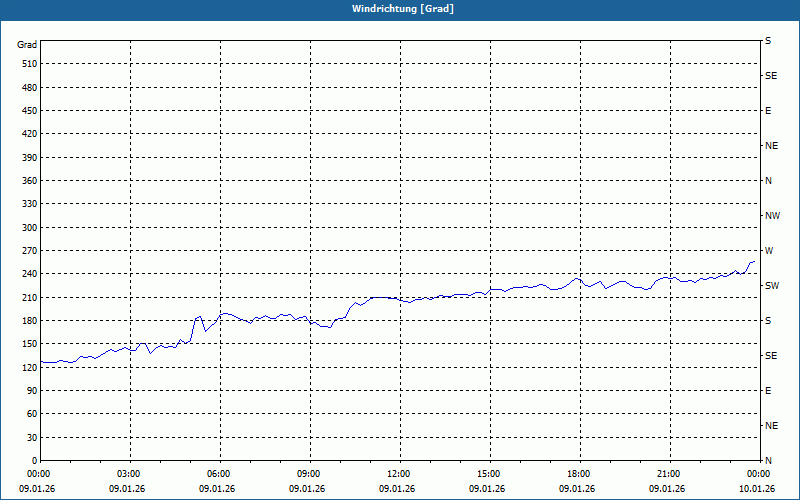Viewport: 800px width, 500px height.
Task: Pick the 360 left-axis value
Action: 30,181
